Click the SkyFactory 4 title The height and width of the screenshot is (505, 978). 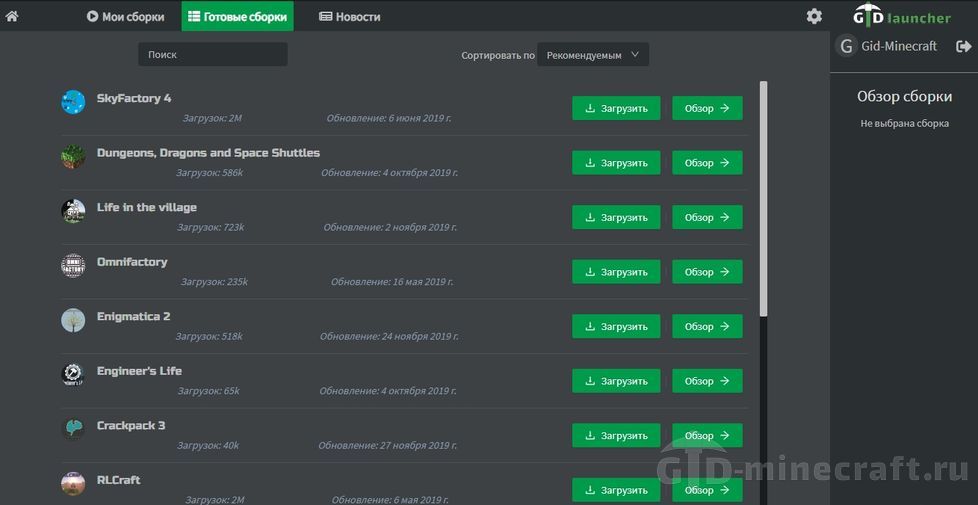pos(134,99)
